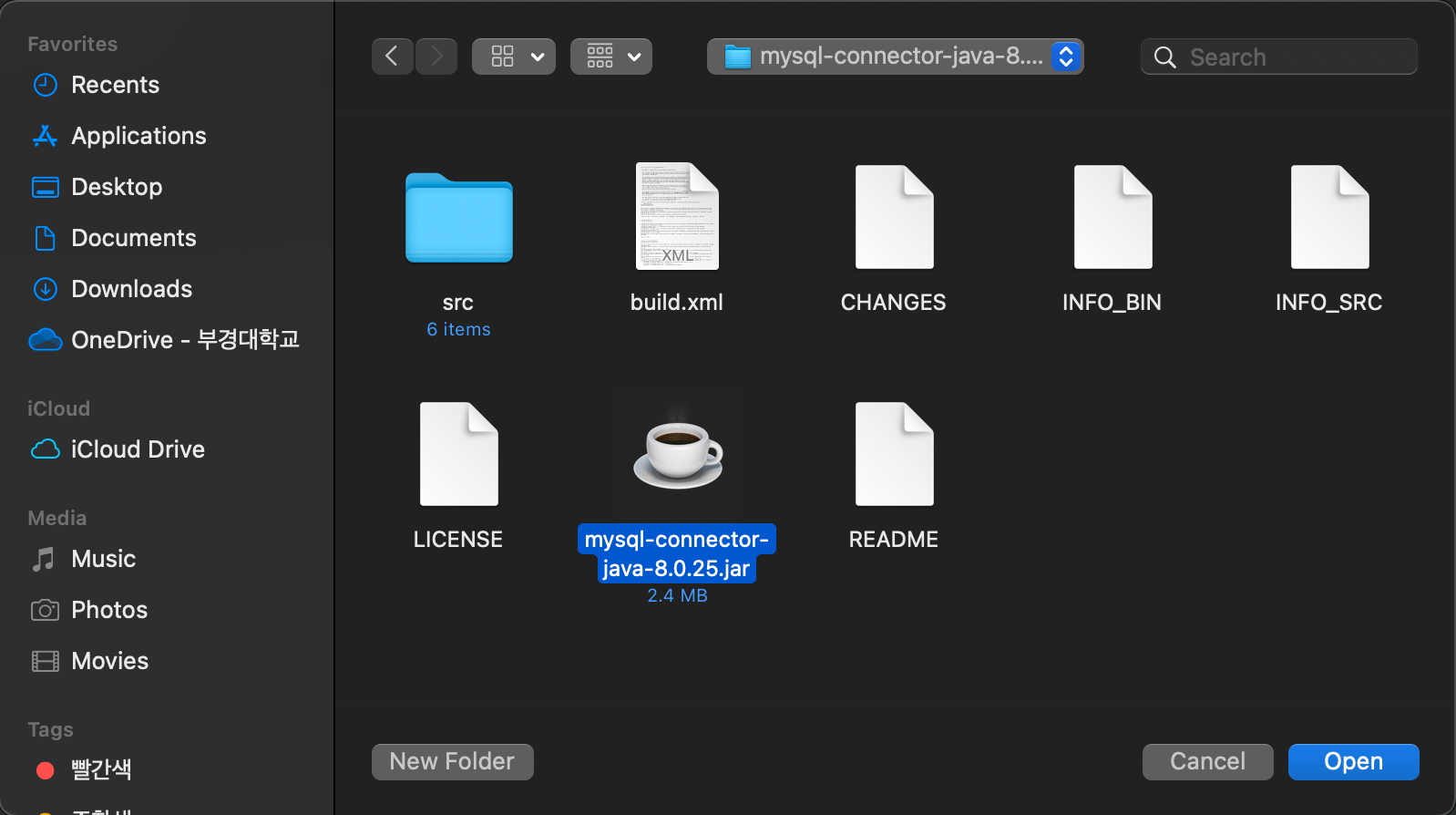The height and width of the screenshot is (815, 1456).
Task: Select the build.xml file icon
Action: 677,216
